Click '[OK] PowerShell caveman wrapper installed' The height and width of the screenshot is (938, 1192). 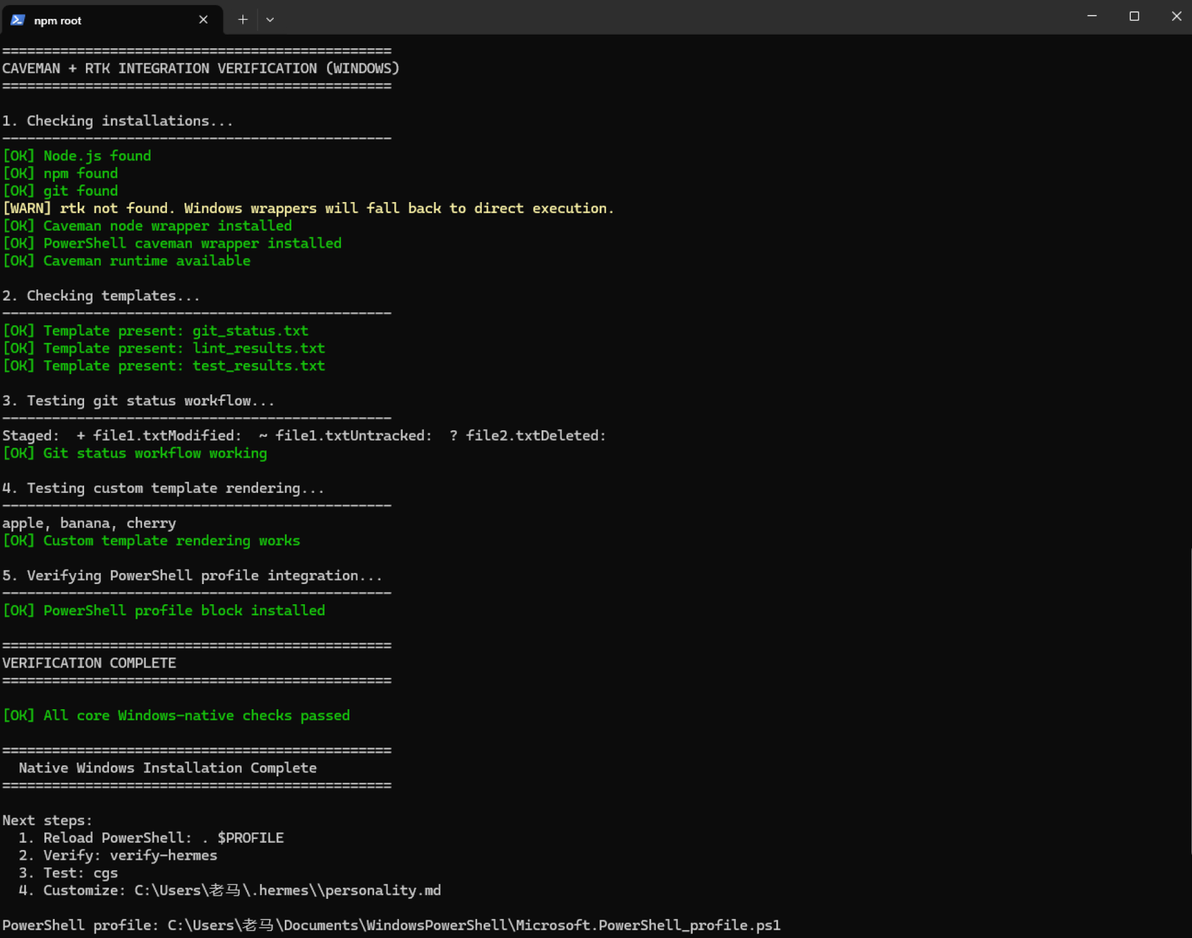[x=173, y=243]
